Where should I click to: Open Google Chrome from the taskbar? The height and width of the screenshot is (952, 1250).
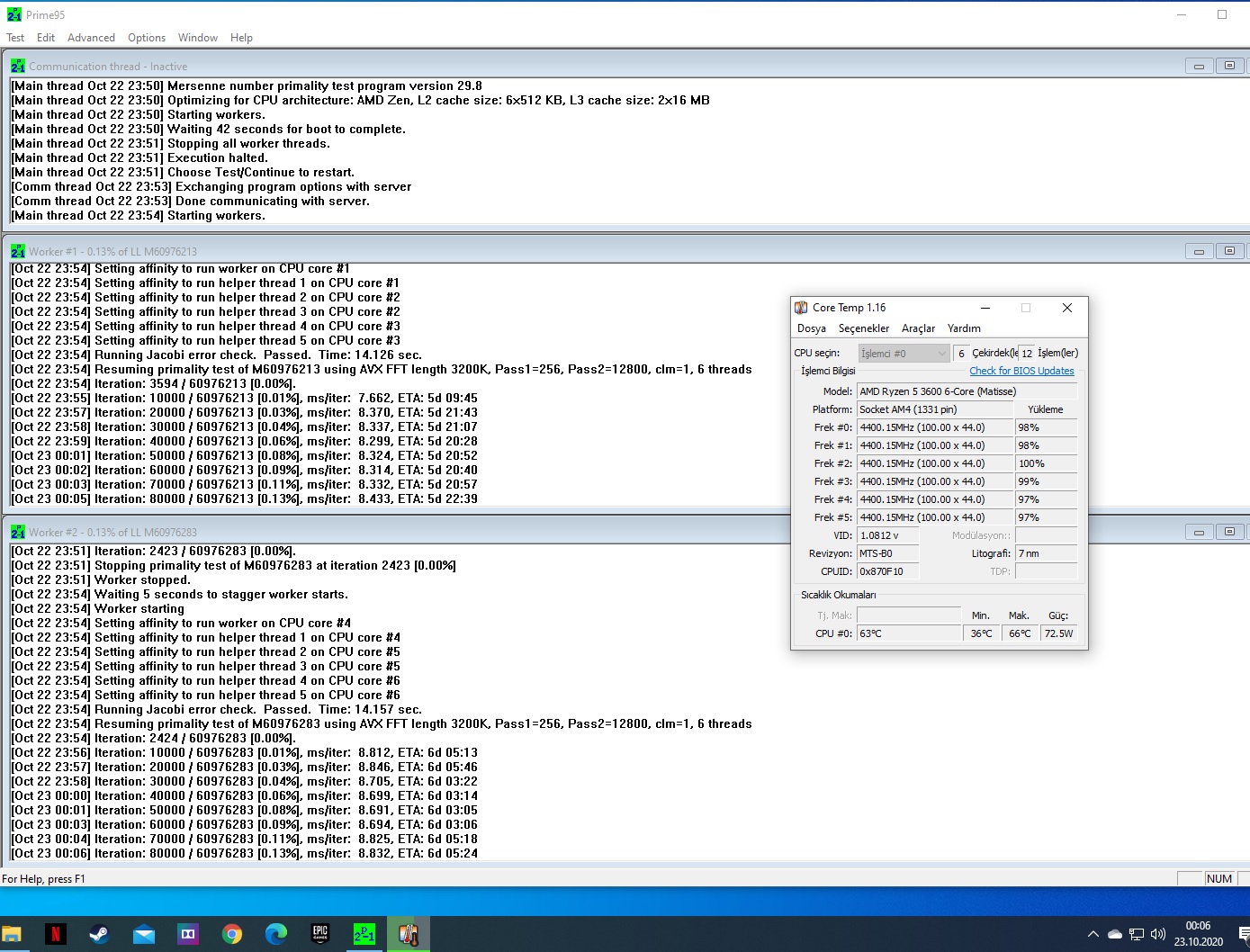point(232,934)
